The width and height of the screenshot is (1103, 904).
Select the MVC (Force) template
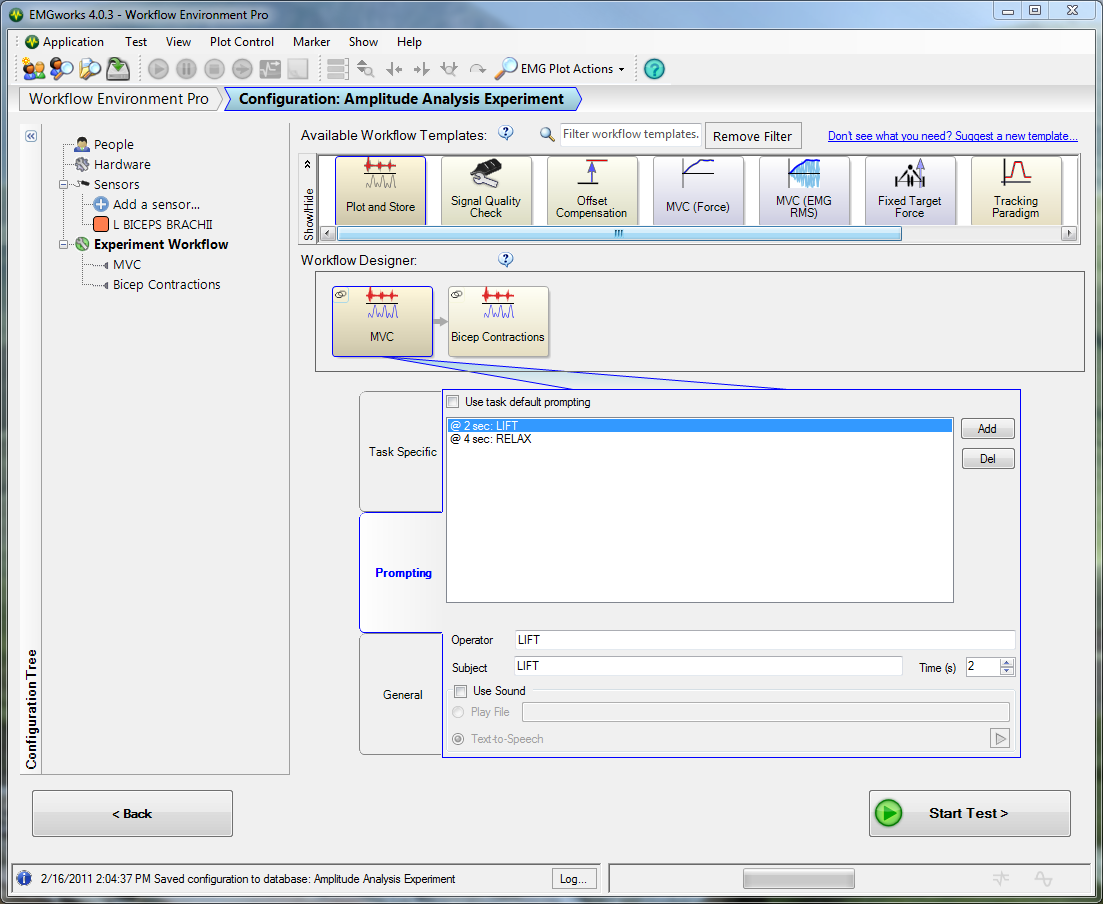tap(698, 190)
